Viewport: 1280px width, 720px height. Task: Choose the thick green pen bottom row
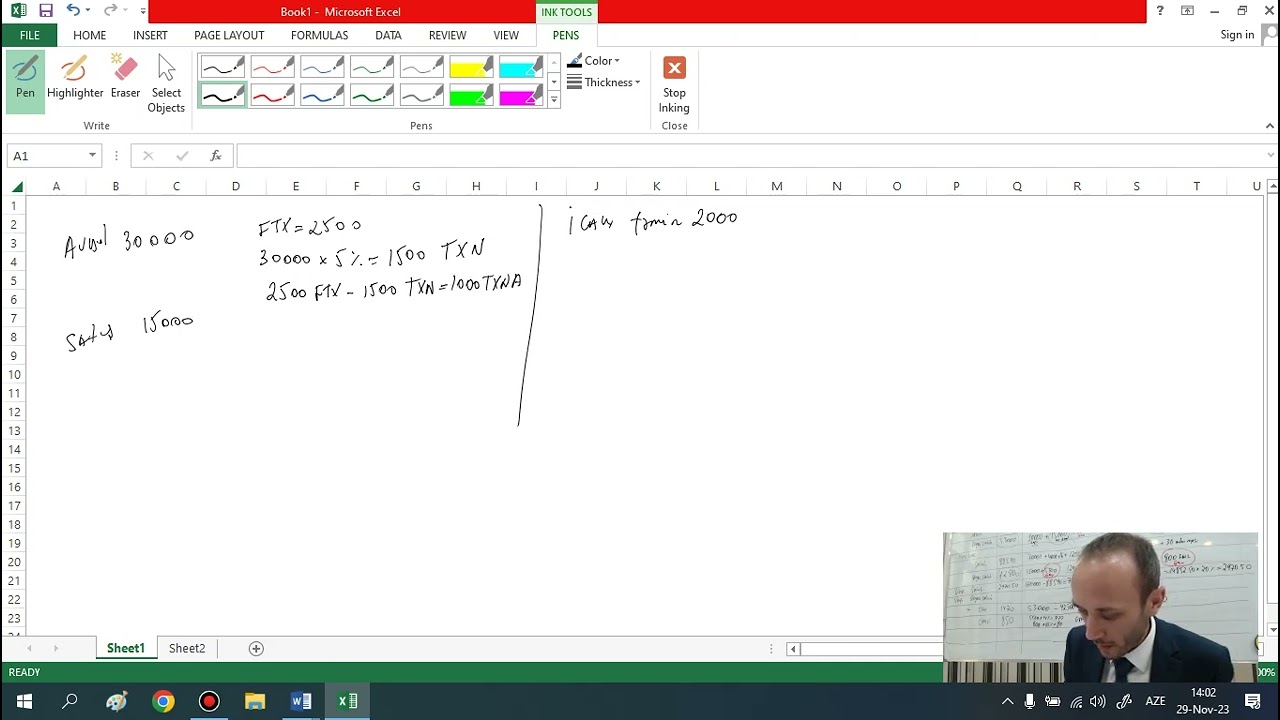tap(372, 95)
